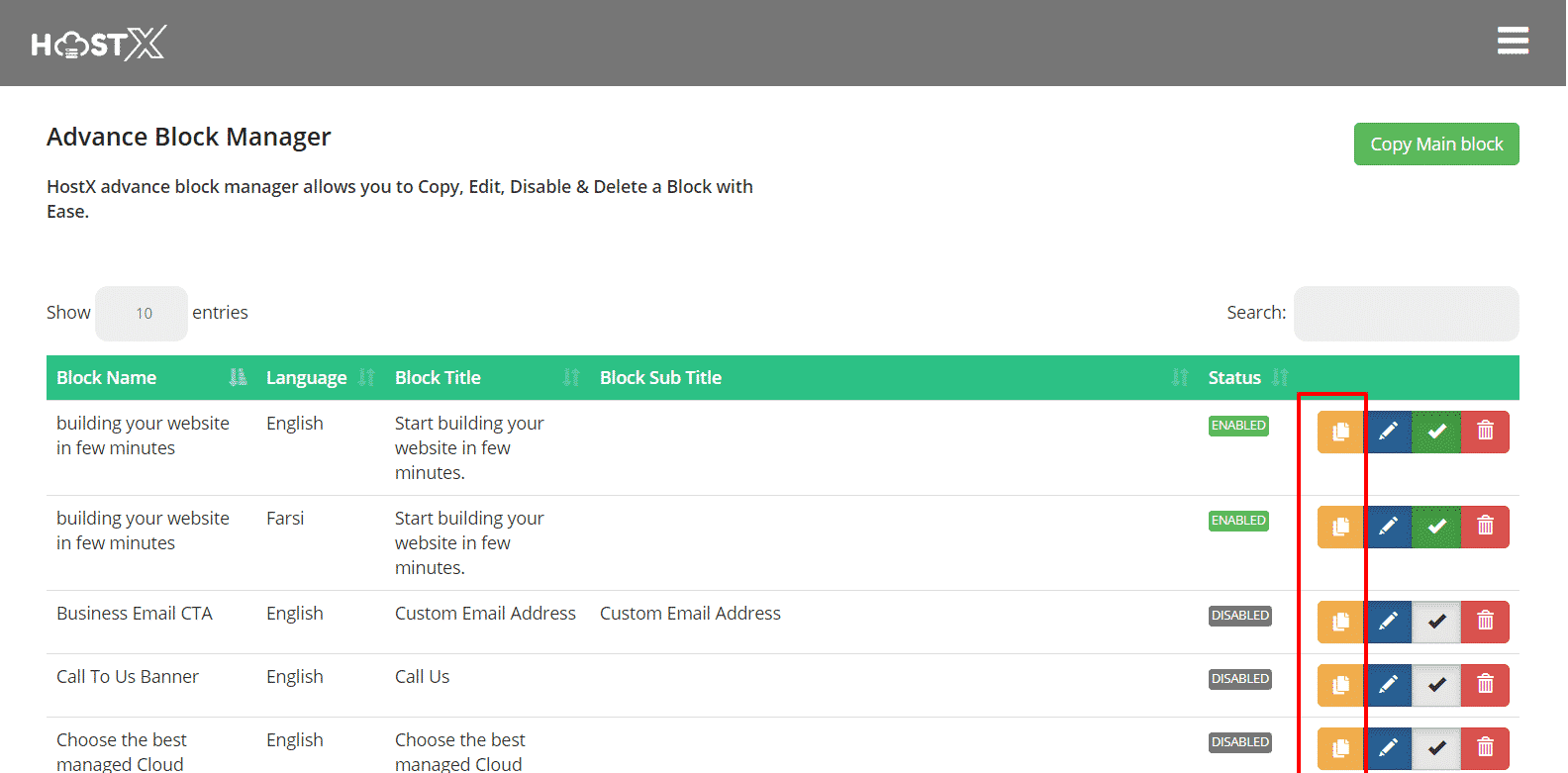The image size is (1568, 773).
Task: Enable the Business Email CTA block
Action: pos(1436,622)
